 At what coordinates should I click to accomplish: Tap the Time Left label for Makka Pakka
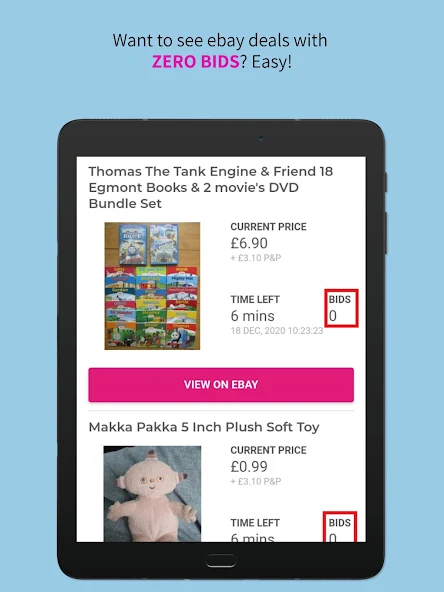pos(255,523)
